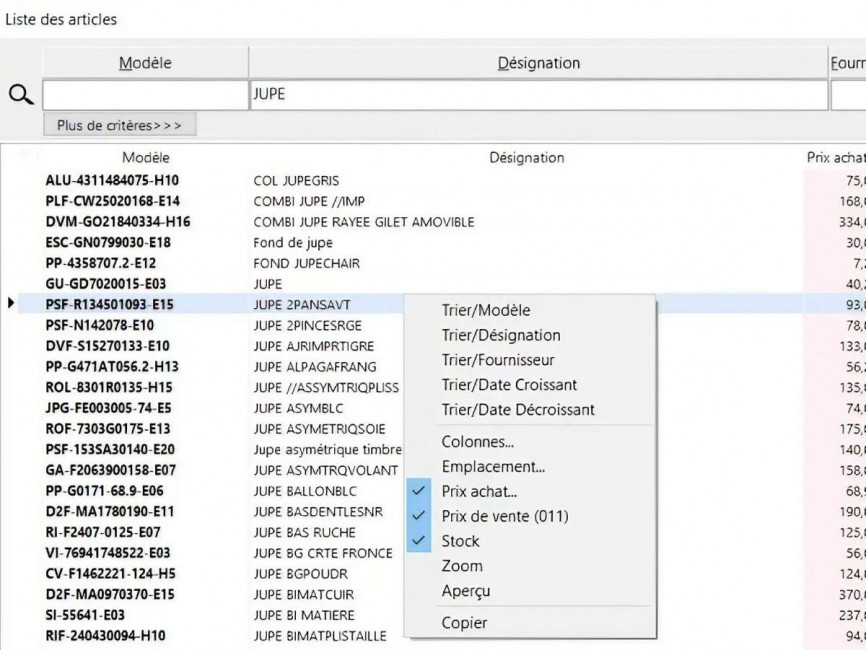Select Trier/Date Décroissant sorting
Screen dimensions: 866x650
point(517,409)
